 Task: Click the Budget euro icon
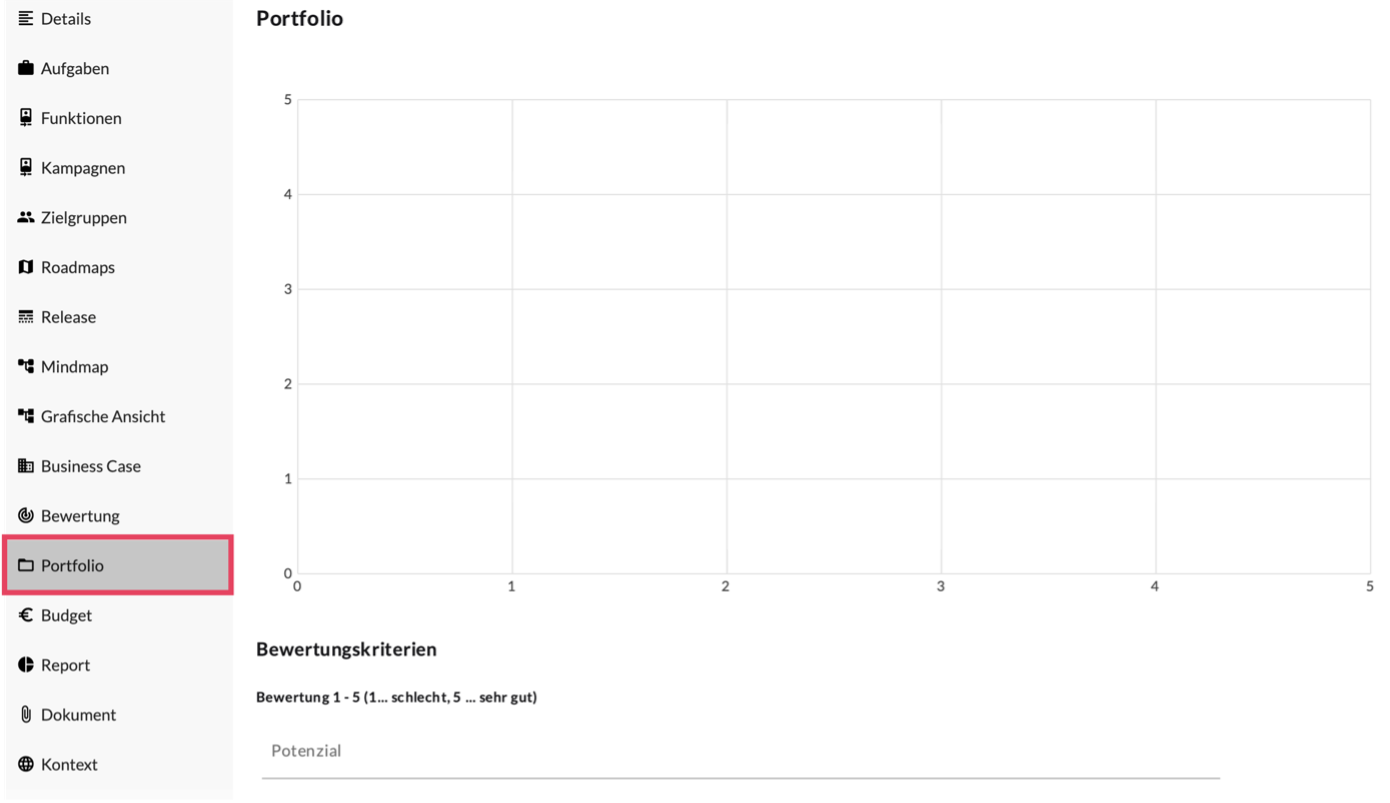pos(26,616)
